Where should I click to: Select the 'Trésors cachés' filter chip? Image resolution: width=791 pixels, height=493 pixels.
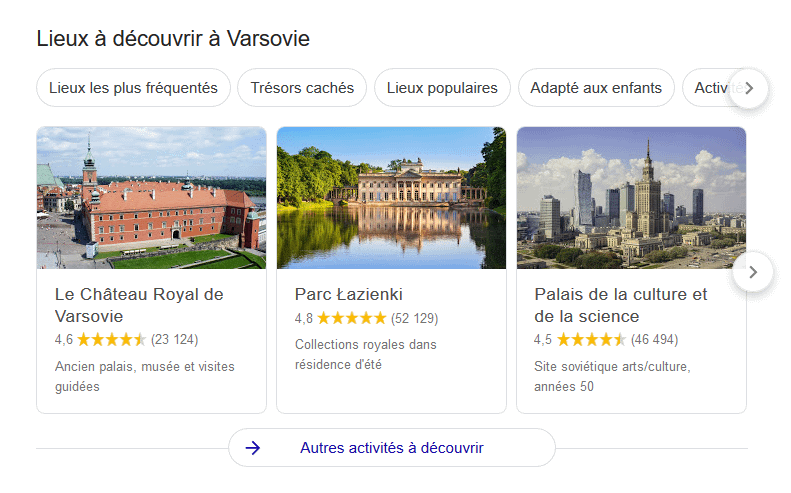point(302,88)
